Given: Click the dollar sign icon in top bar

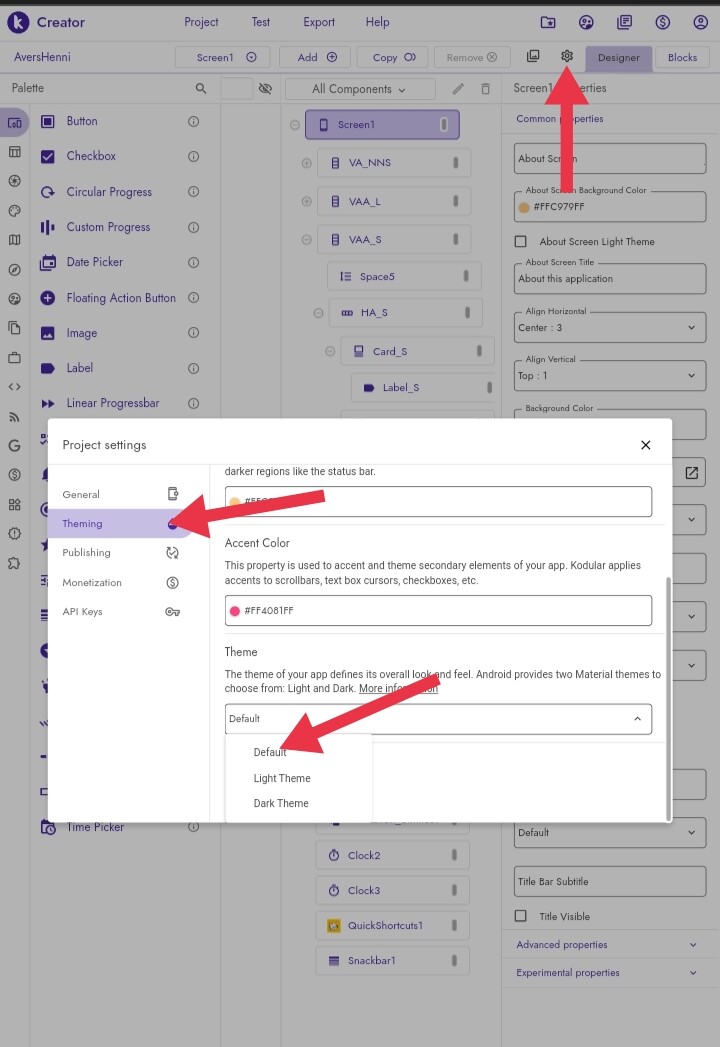Looking at the screenshot, I should (662, 22).
